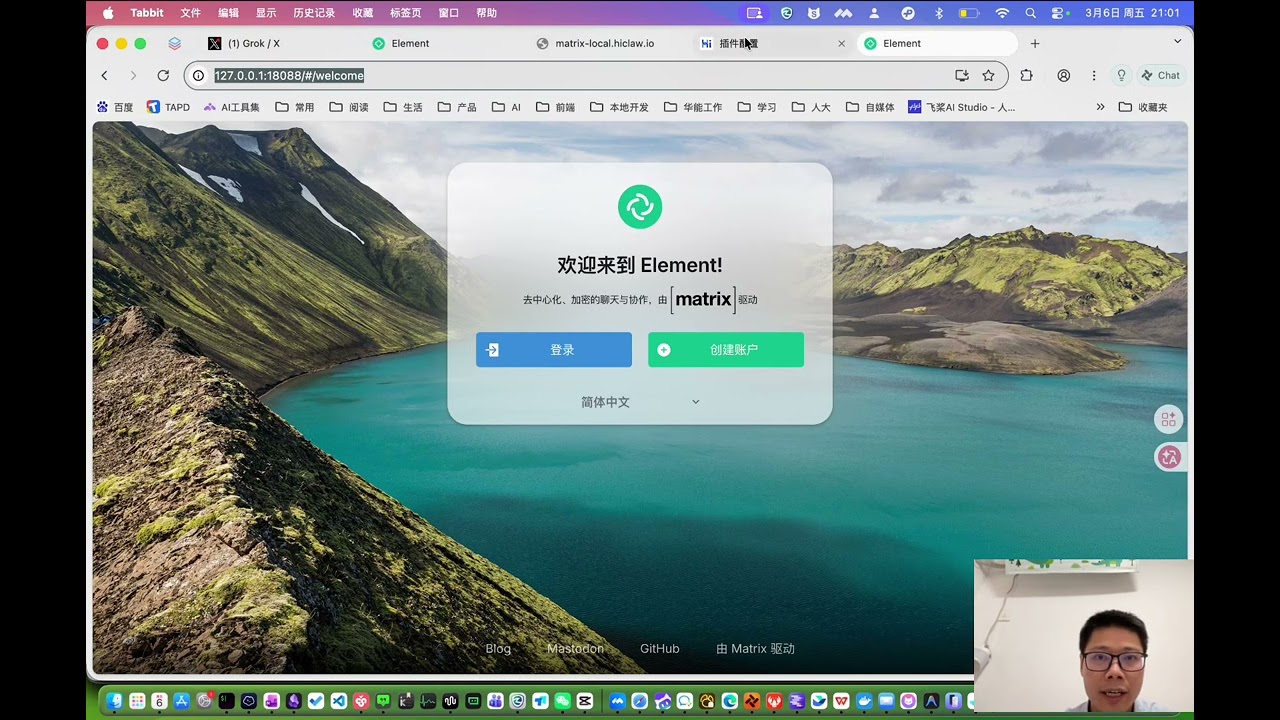Image resolution: width=1280 pixels, height=720 pixels.
Task: Click the Wi-Fi icon in menu bar
Action: click(1002, 13)
